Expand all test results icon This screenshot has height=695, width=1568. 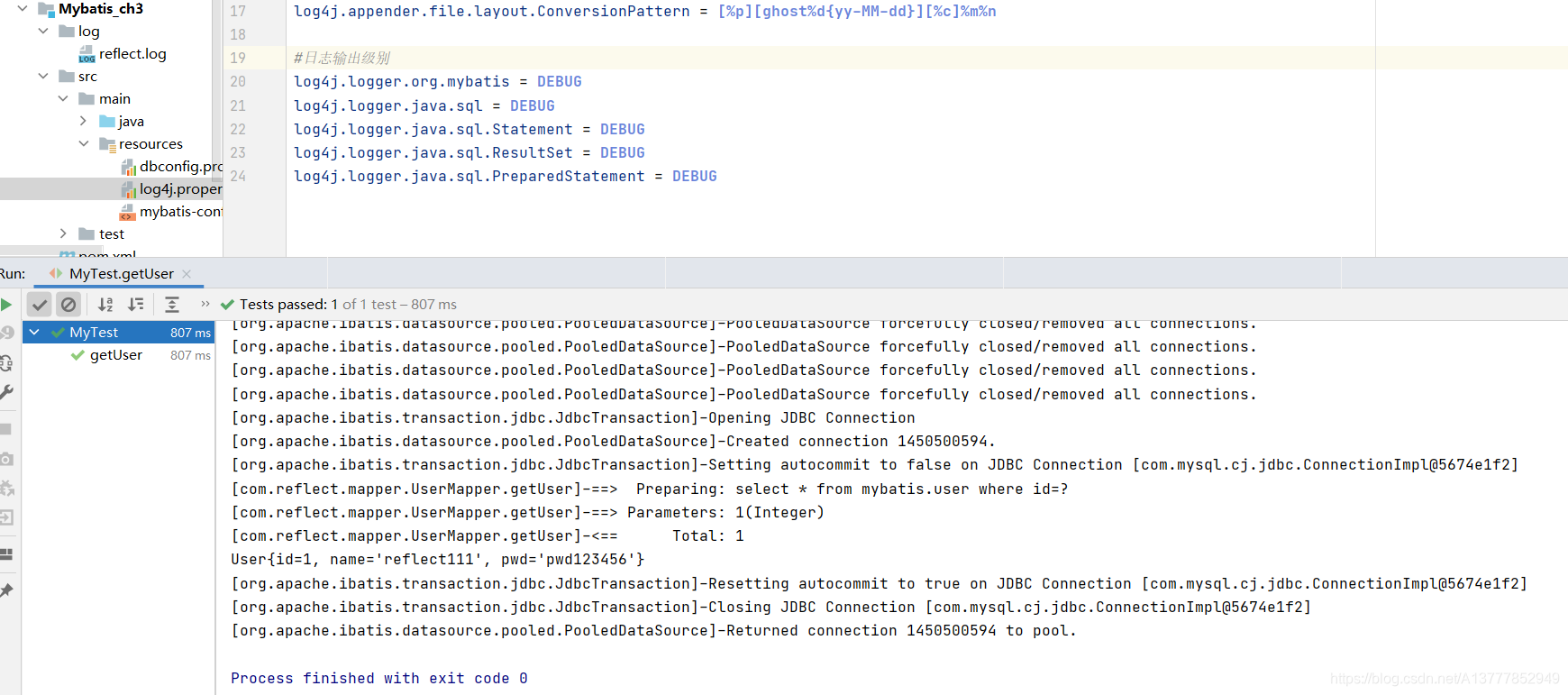pos(172,305)
